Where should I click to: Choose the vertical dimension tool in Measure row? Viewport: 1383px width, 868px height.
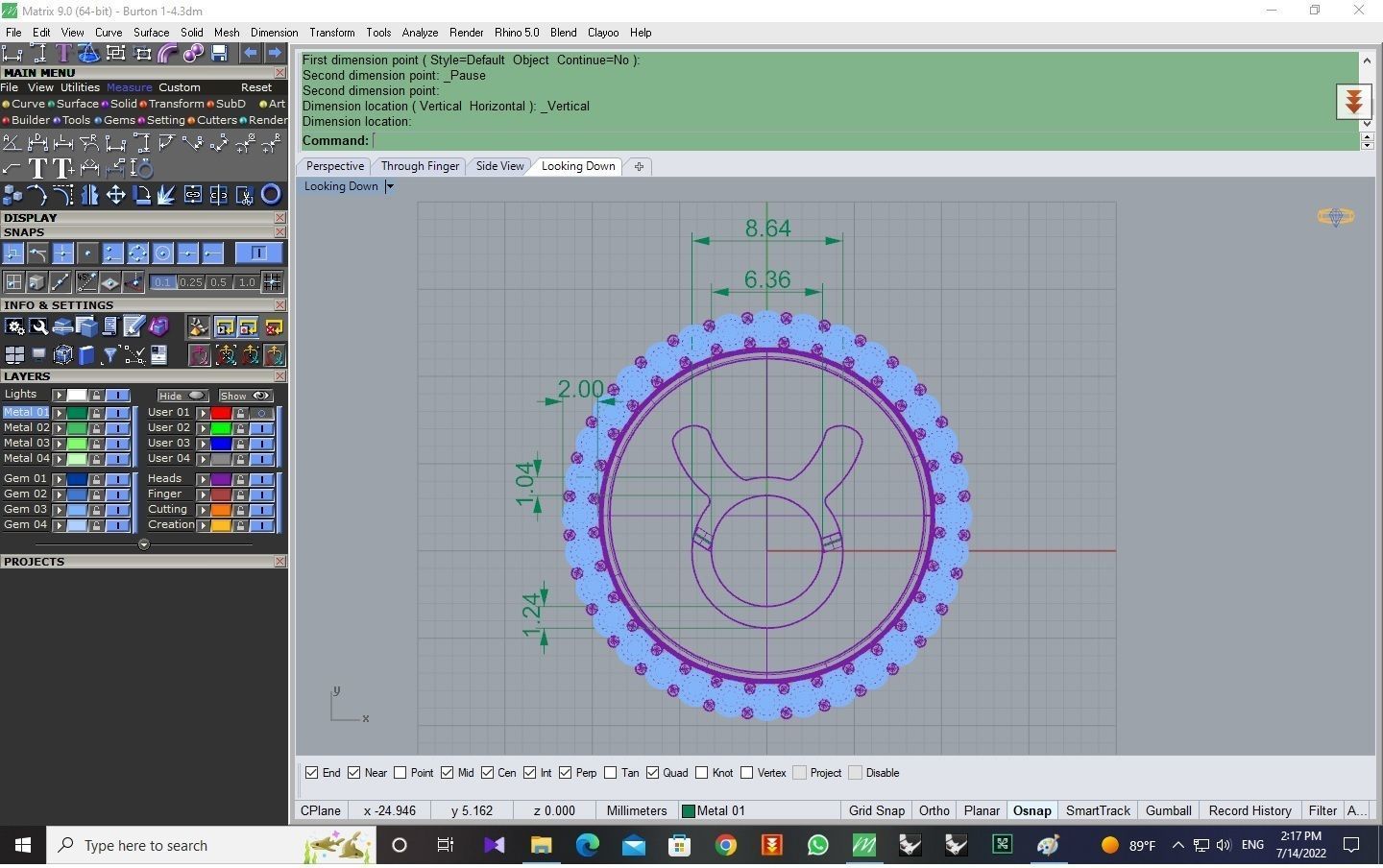click(x=142, y=142)
